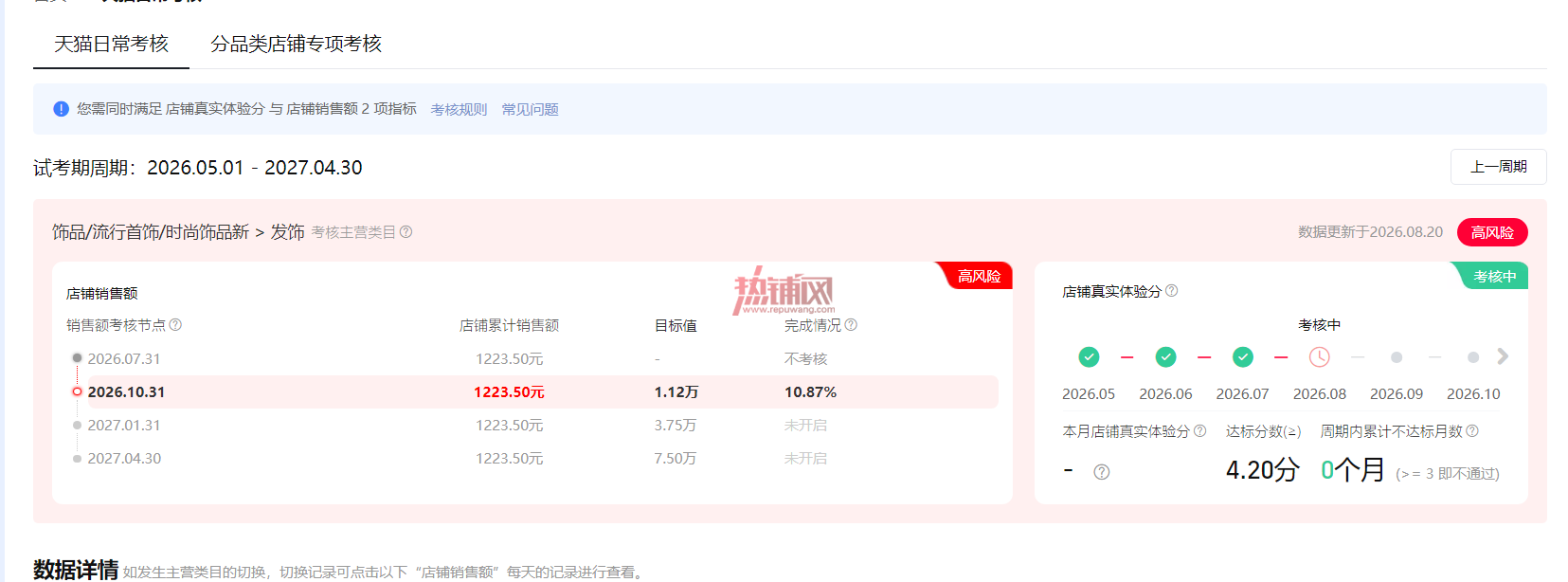The width and height of the screenshot is (1568, 582).
Task: Open 分品类店铺专项考核 tab
Action: pos(296,44)
